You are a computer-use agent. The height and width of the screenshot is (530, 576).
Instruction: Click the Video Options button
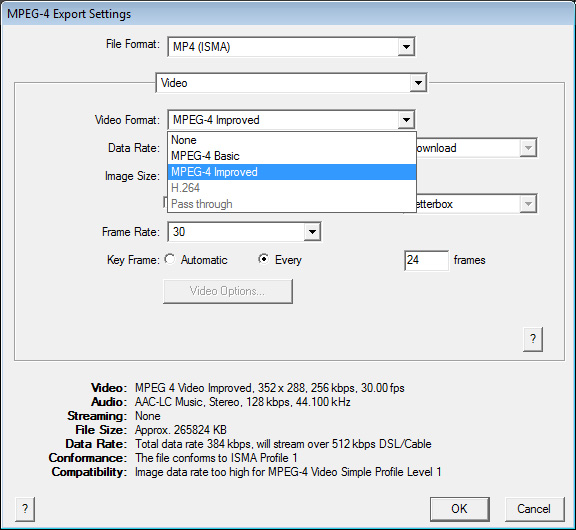[x=228, y=291]
